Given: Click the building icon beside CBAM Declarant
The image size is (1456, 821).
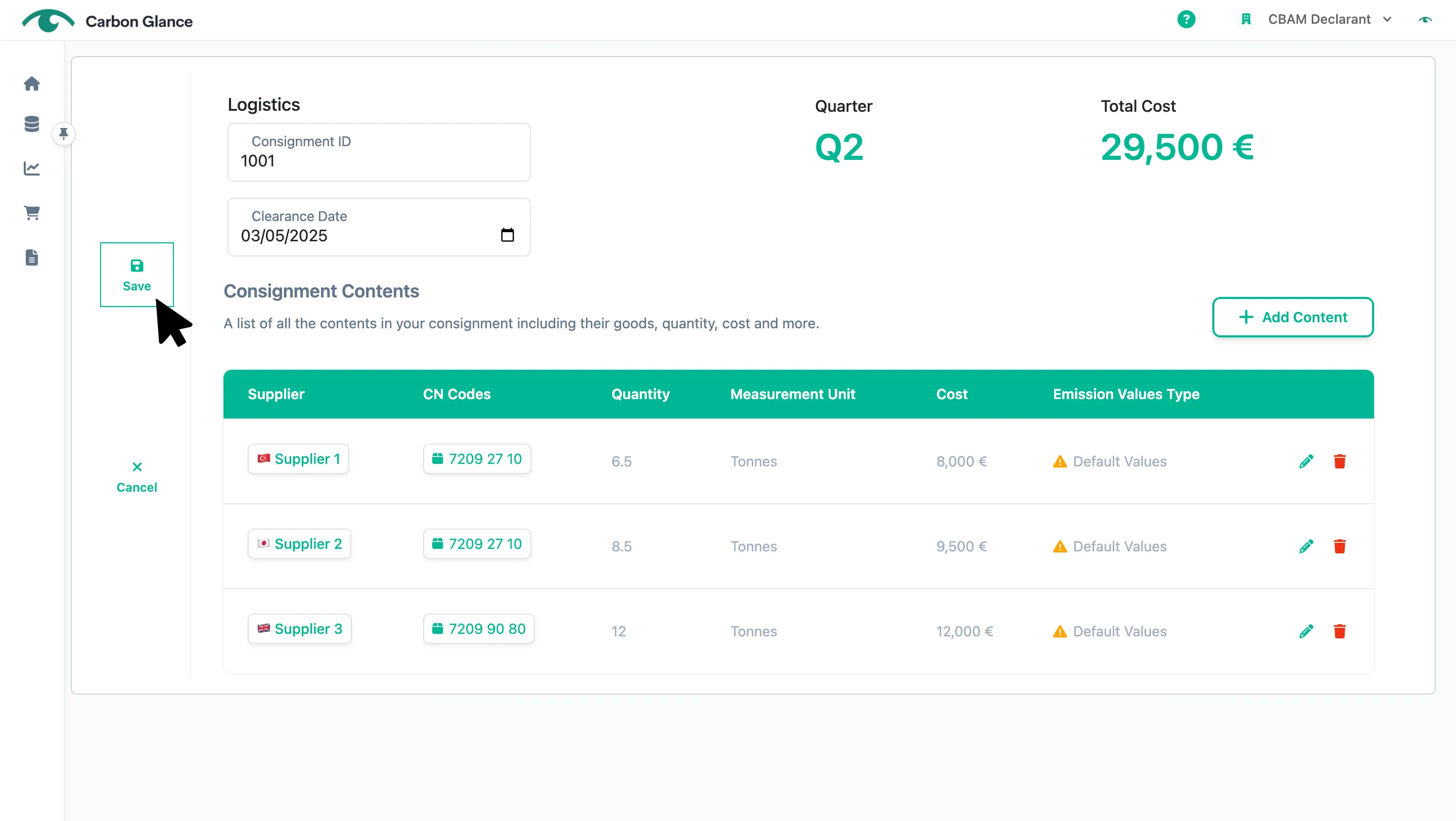Looking at the screenshot, I should point(1246,19).
